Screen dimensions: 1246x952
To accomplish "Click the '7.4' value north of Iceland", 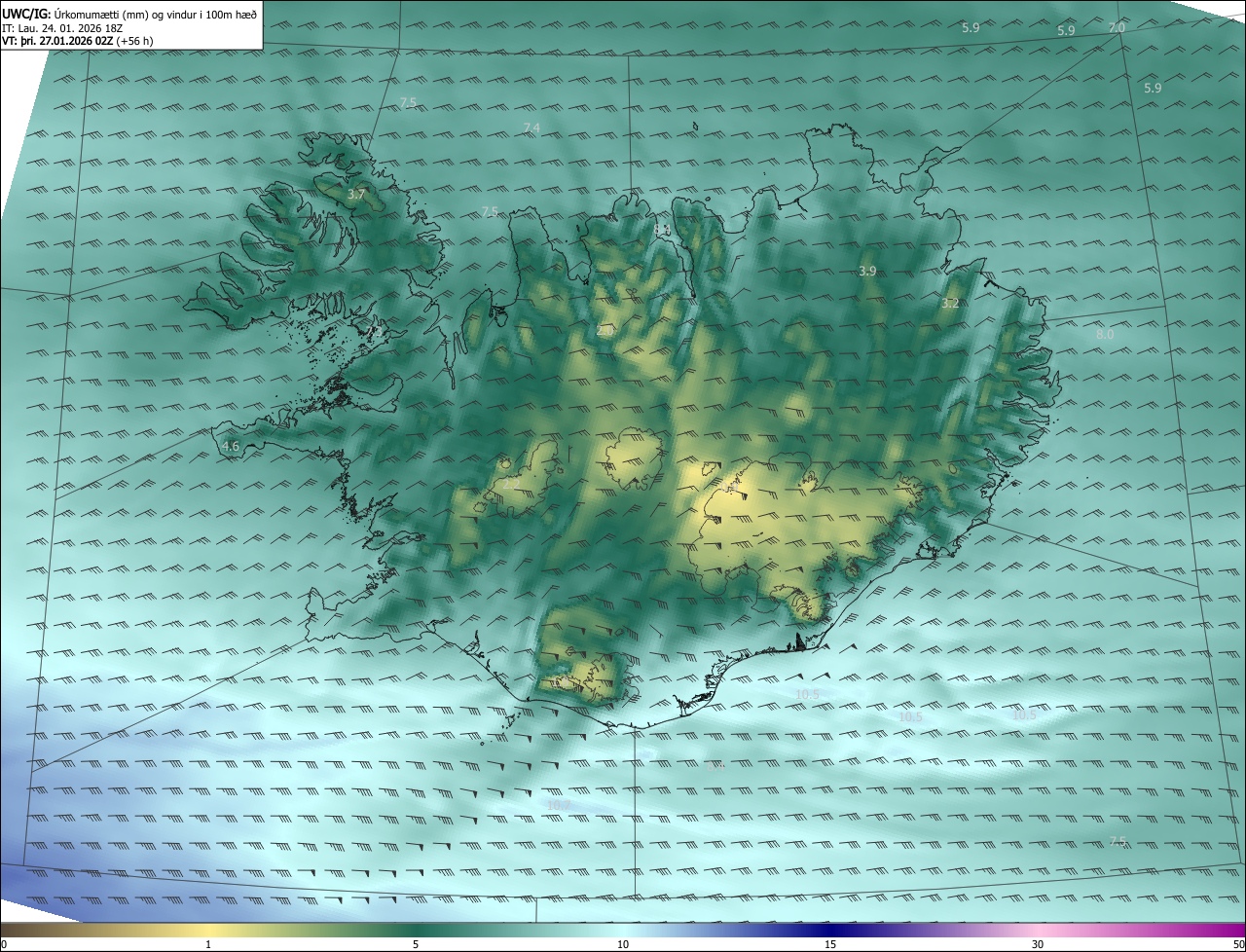I will (x=531, y=128).
